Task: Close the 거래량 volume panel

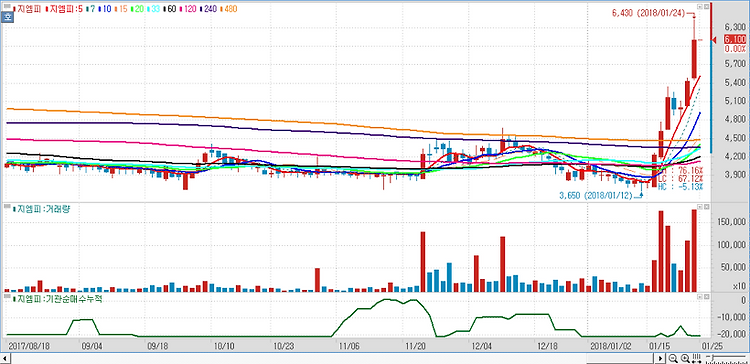Action: (x=706, y=207)
